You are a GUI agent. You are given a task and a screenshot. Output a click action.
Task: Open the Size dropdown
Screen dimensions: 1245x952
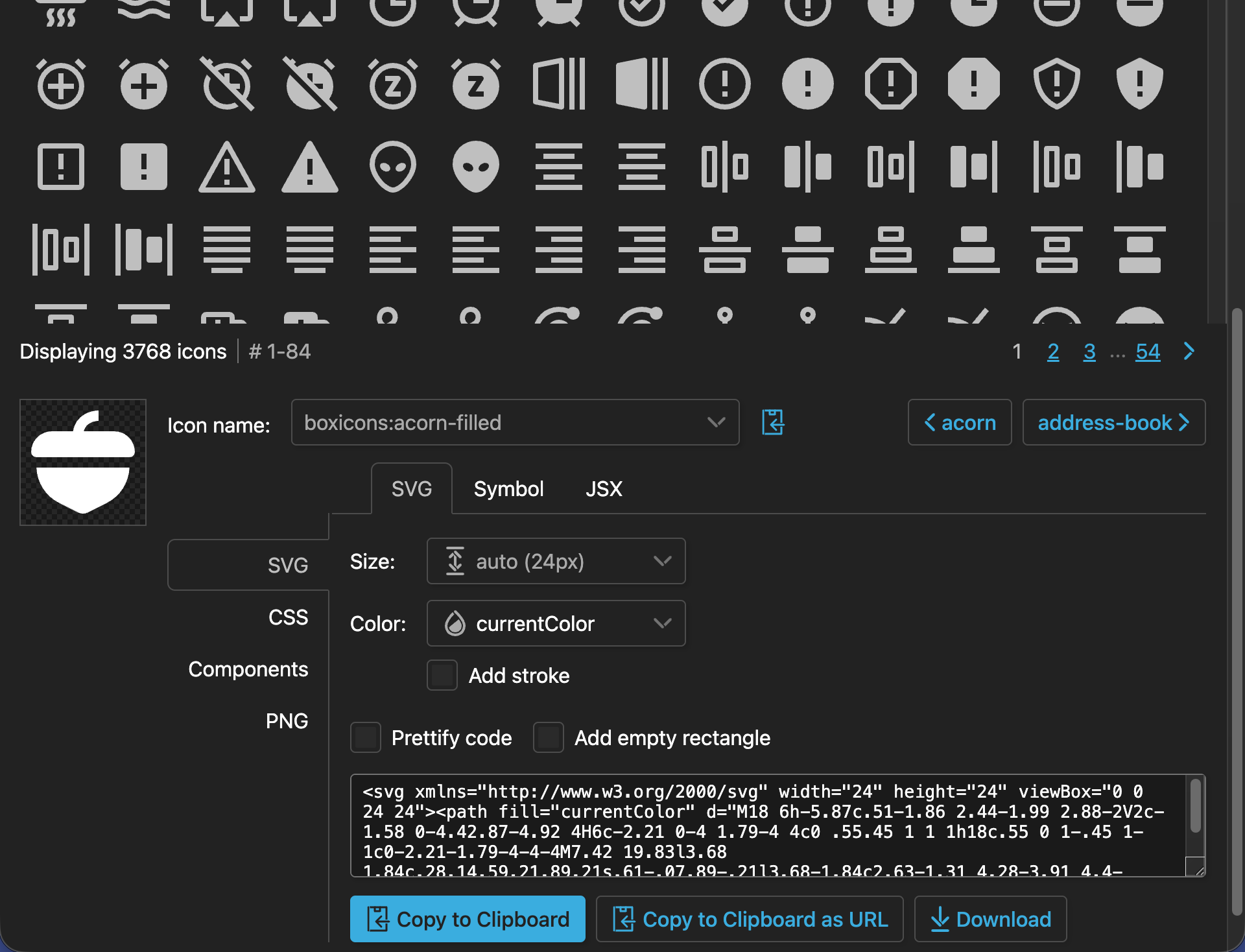tap(556, 561)
